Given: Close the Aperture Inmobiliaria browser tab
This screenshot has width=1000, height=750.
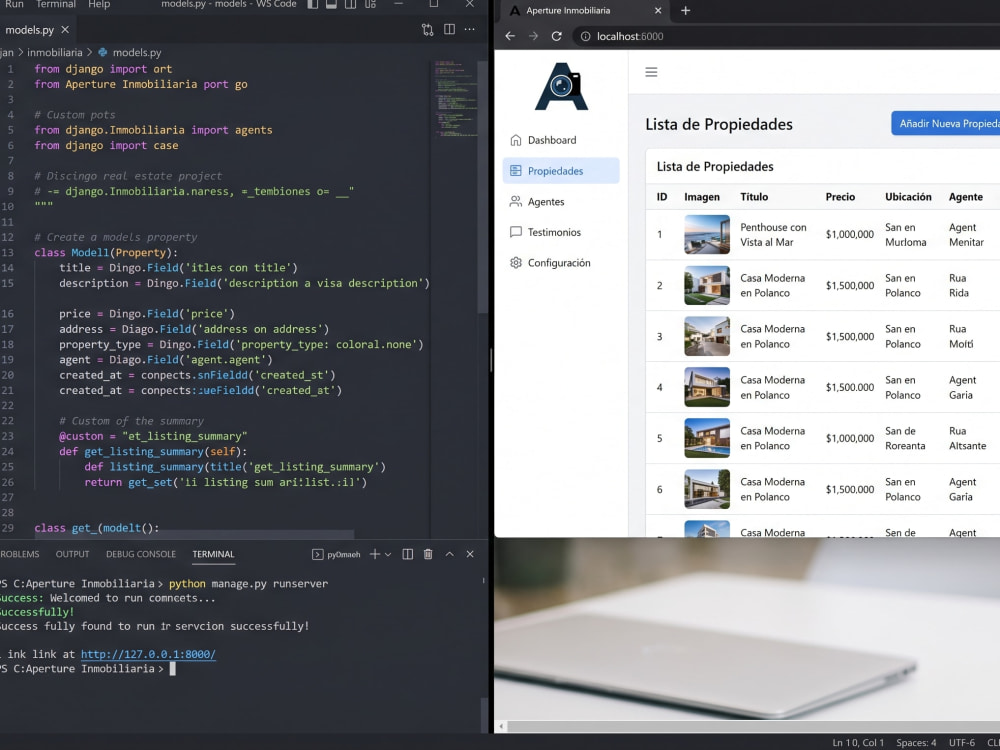Looking at the screenshot, I should coord(658,11).
